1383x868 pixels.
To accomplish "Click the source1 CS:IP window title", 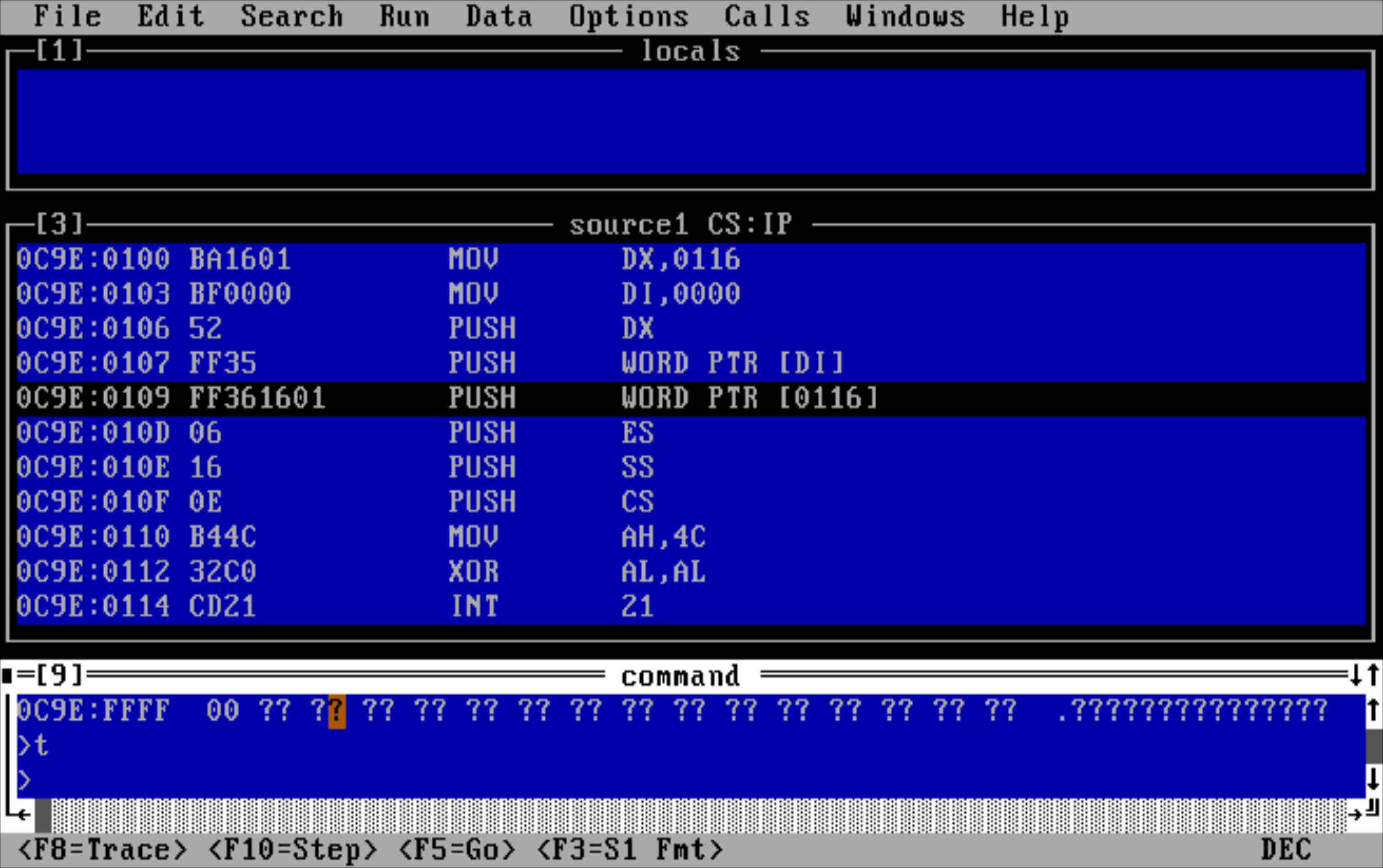I will coord(681,225).
